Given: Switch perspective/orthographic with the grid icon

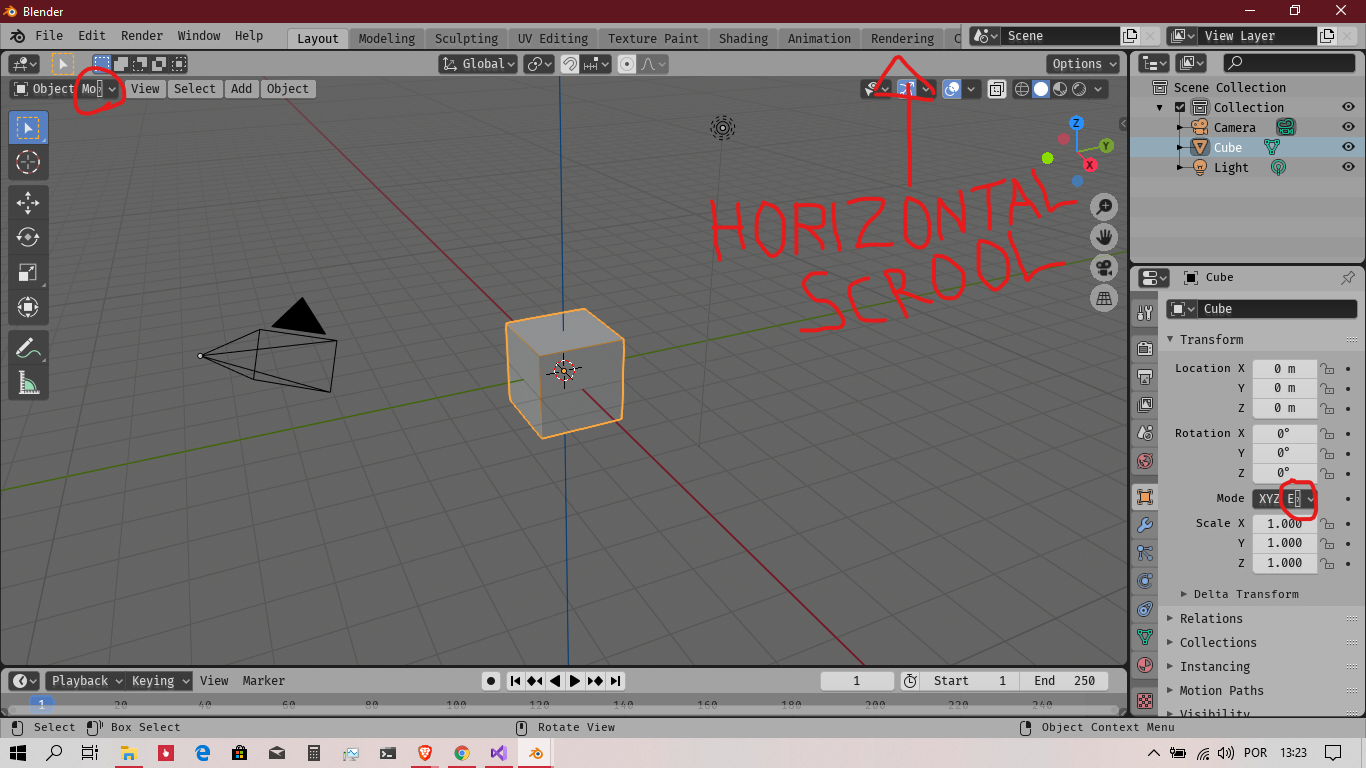Looking at the screenshot, I should [1104, 298].
